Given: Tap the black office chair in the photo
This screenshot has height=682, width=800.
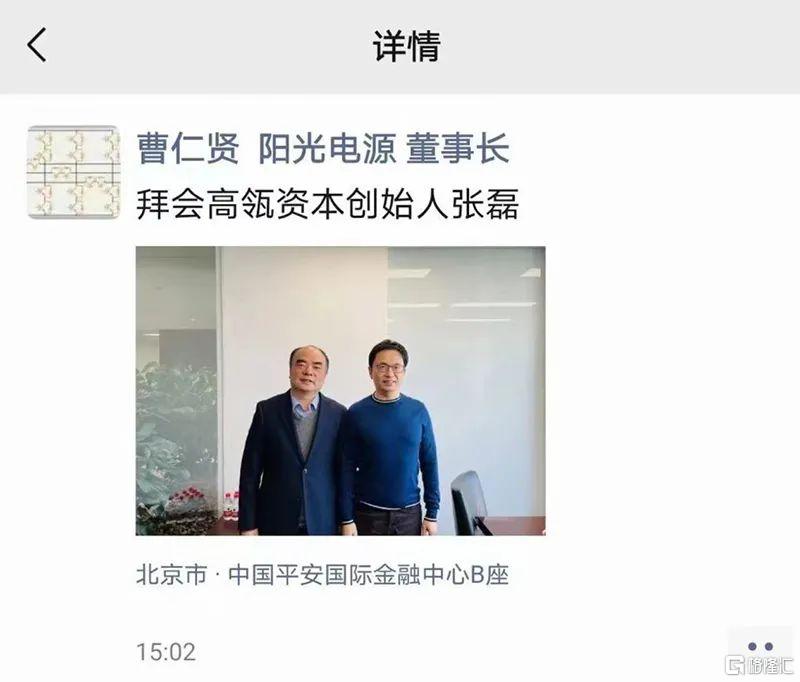Looking at the screenshot, I should coord(469,502).
